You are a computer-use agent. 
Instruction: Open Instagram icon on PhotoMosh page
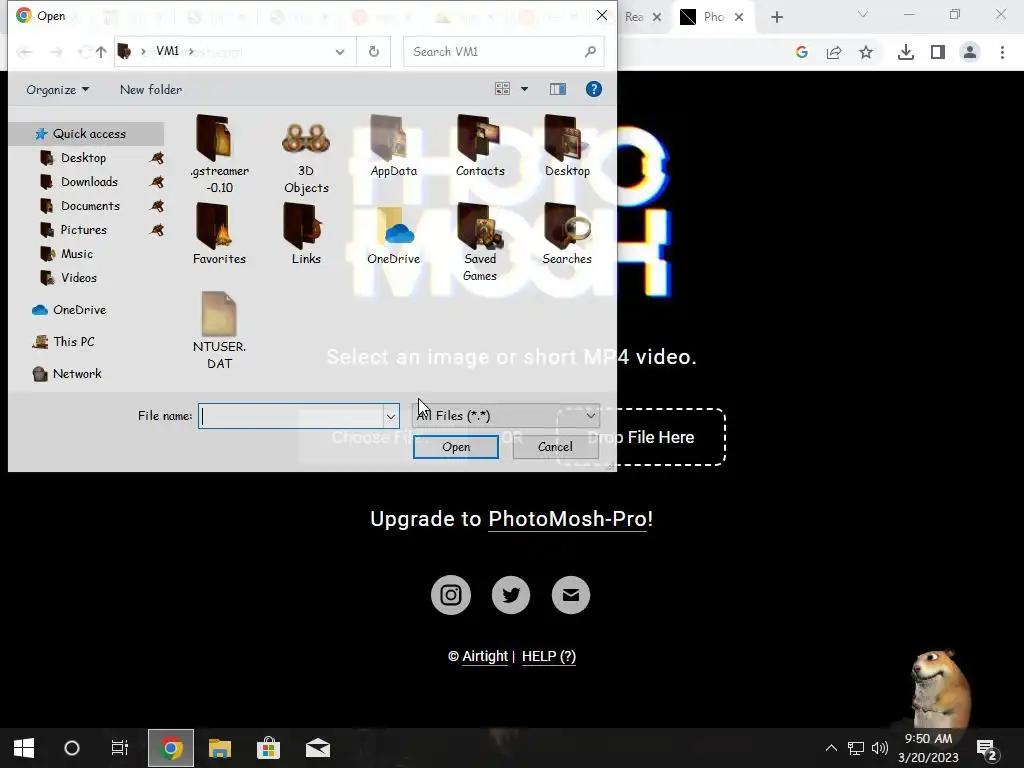(x=451, y=595)
